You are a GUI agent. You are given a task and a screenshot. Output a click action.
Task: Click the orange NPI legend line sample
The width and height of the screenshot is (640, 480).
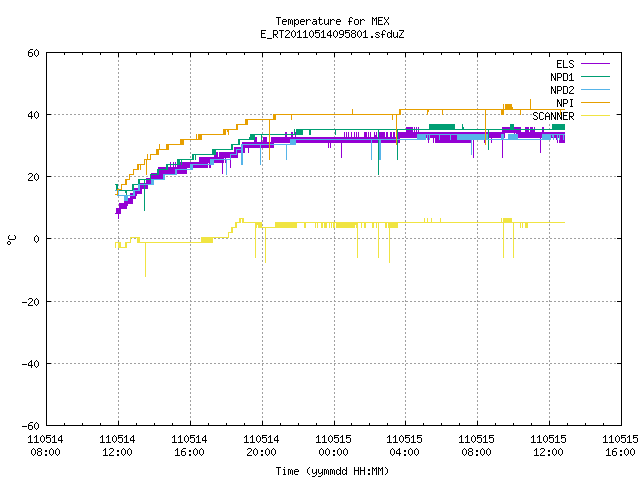[595, 103]
